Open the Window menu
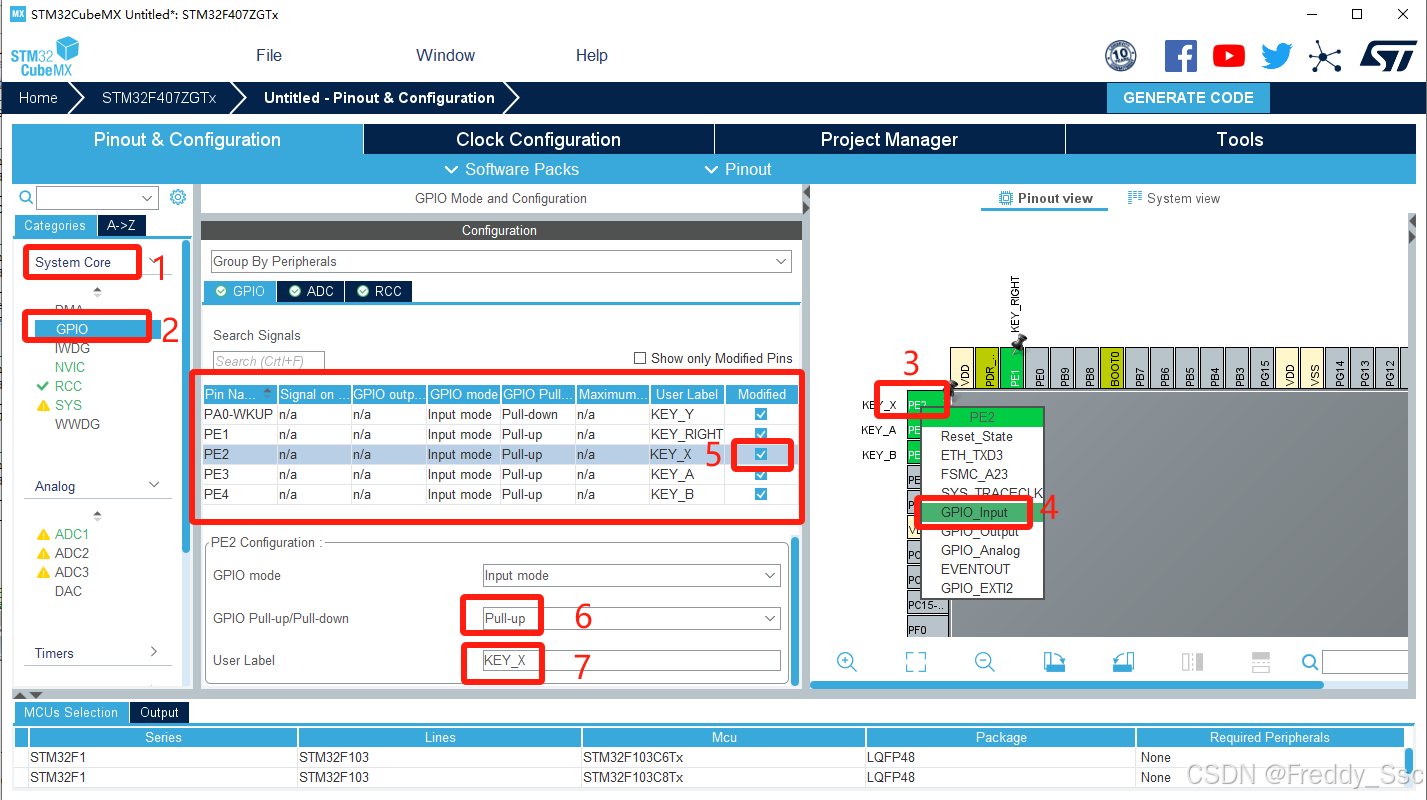This screenshot has height=800, width=1427. click(446, 55)
